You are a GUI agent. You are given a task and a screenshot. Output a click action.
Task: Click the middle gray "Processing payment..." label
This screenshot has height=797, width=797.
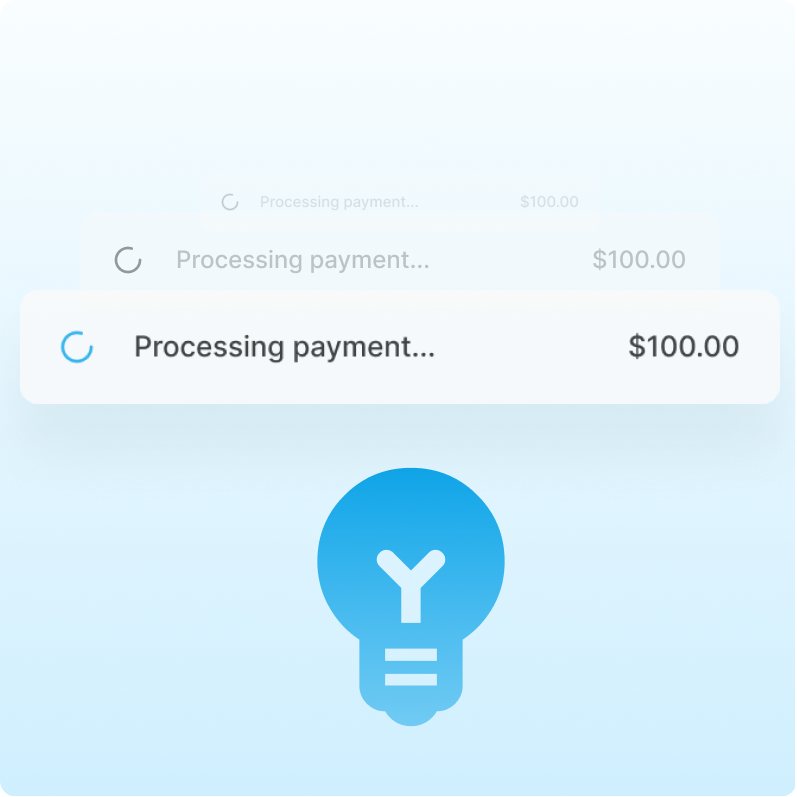pyautogui.click(x=303, y=260)
